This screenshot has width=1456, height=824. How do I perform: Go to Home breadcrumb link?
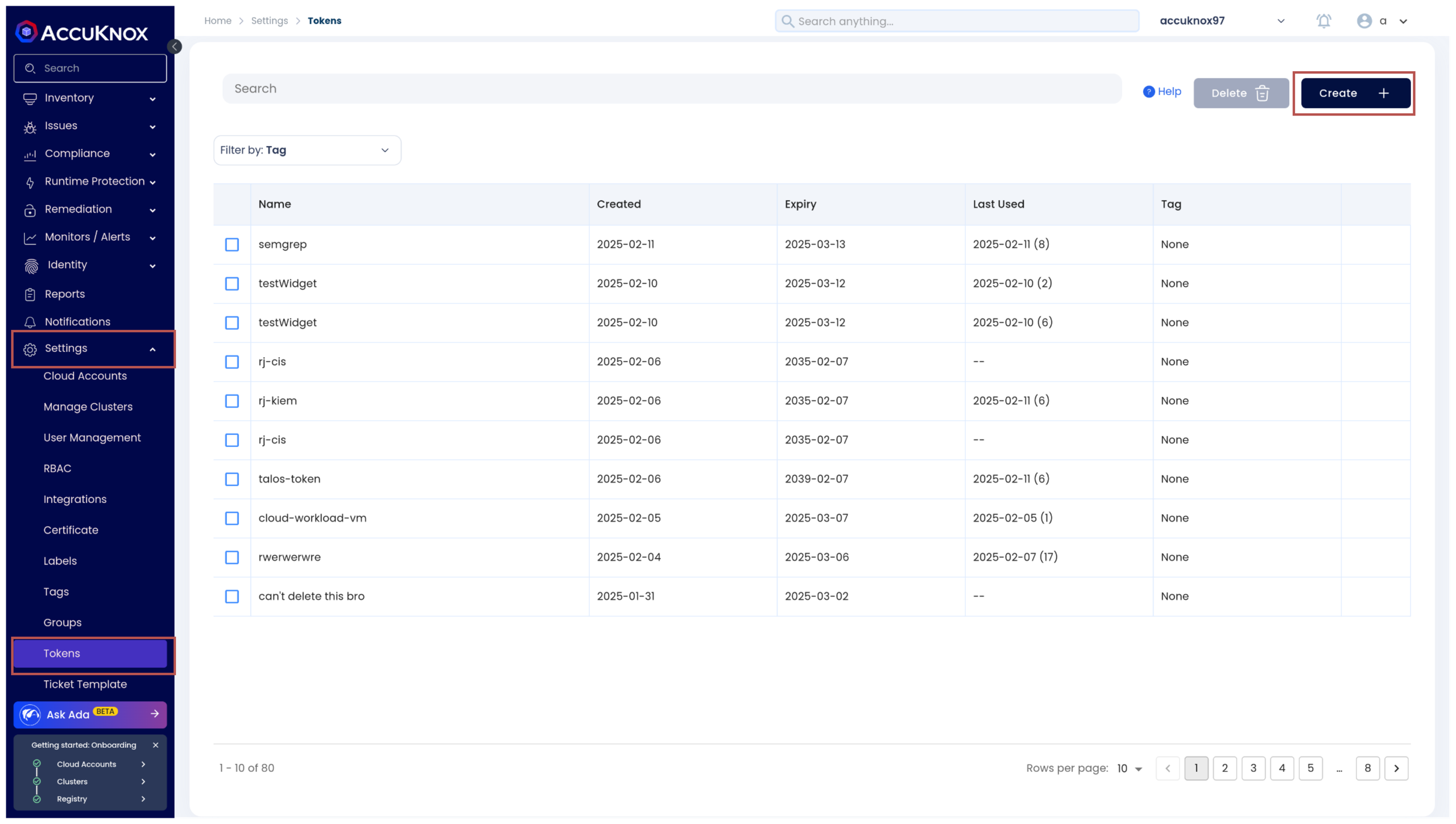(218, 20)
